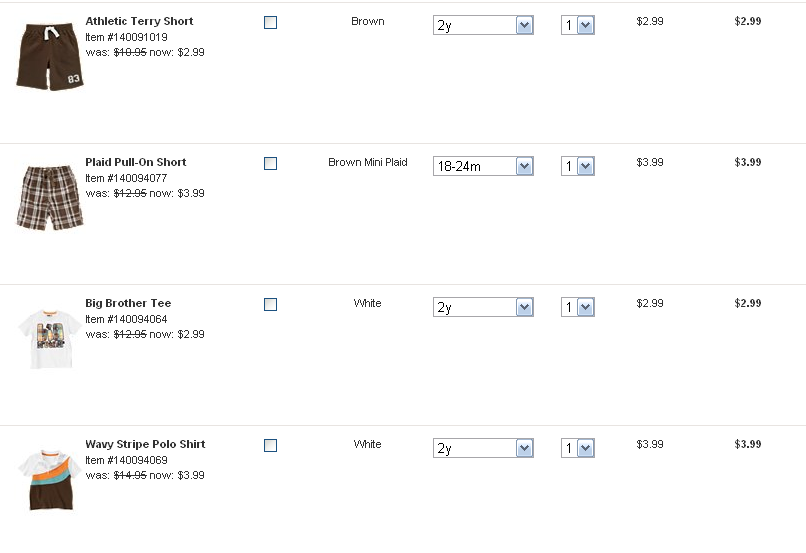Screen dimensions: 806x553
Task: Tick the Plaid Pull-On Short checkbox
Action: 270,163
